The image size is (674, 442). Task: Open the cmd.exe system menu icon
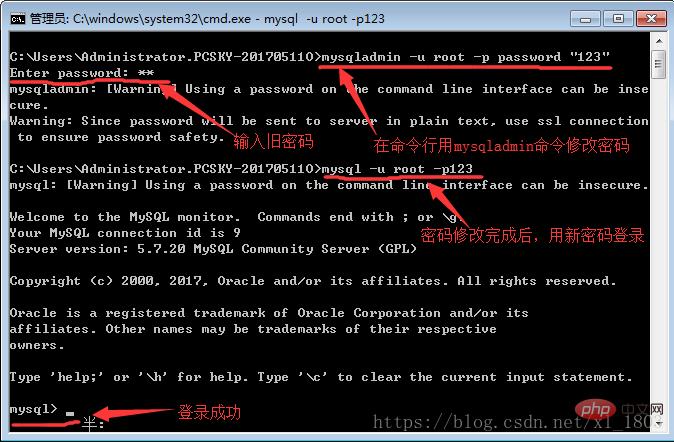(18, 19)
